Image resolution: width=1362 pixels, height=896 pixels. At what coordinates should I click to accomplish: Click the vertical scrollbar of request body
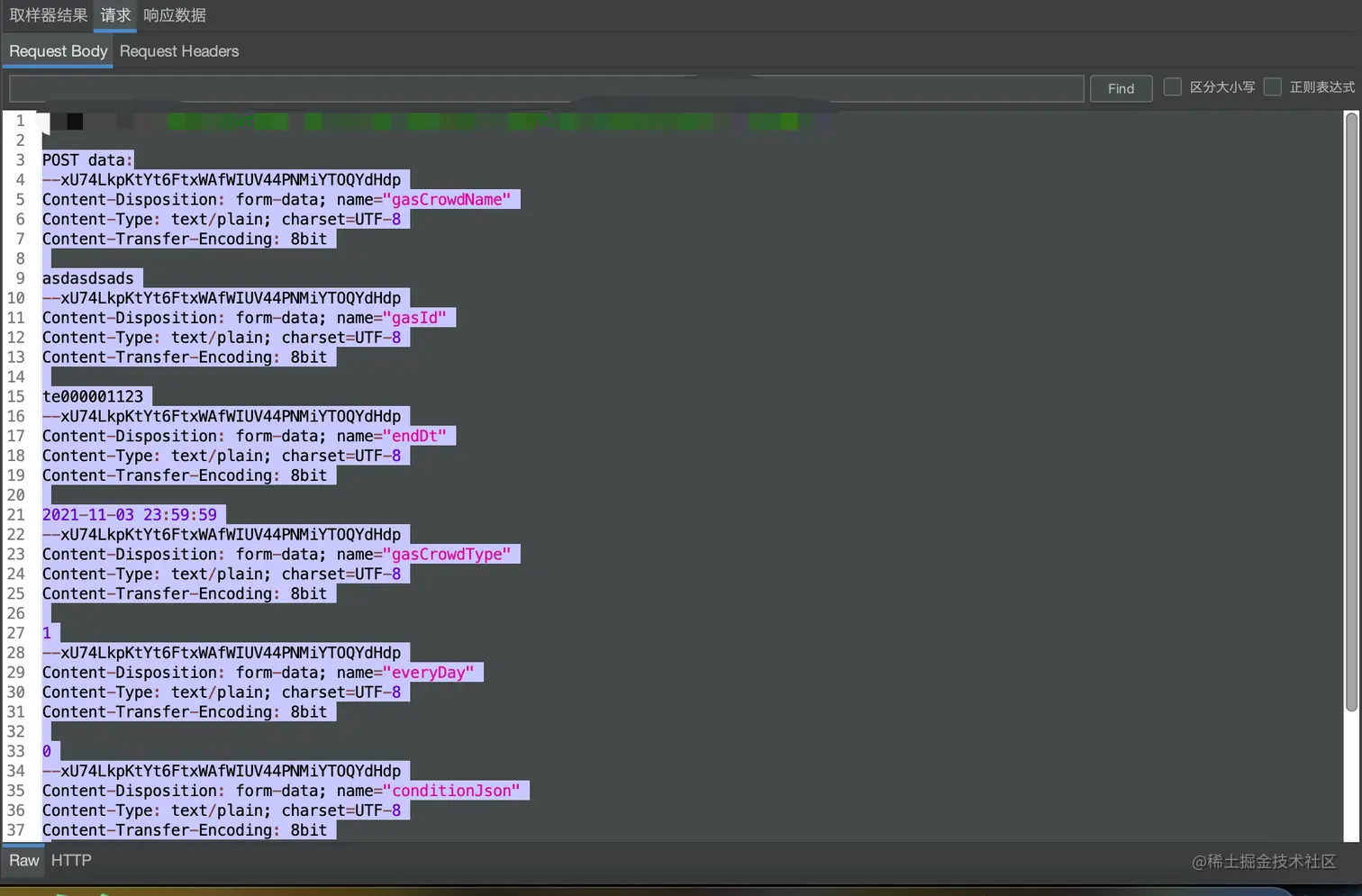[x=1351, y=412]
